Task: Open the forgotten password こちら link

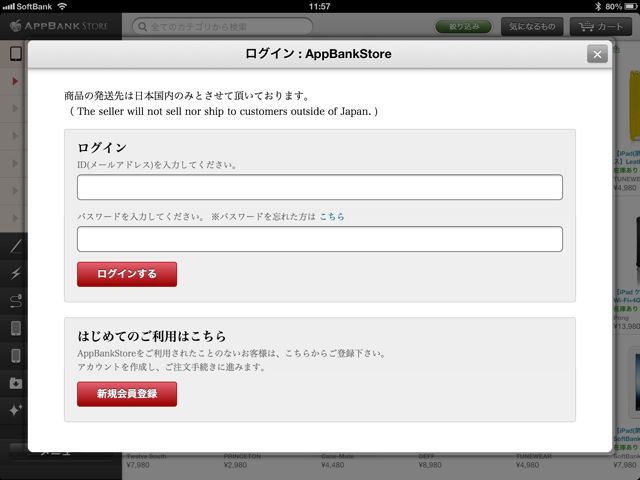Action: [x=332, y=216]
